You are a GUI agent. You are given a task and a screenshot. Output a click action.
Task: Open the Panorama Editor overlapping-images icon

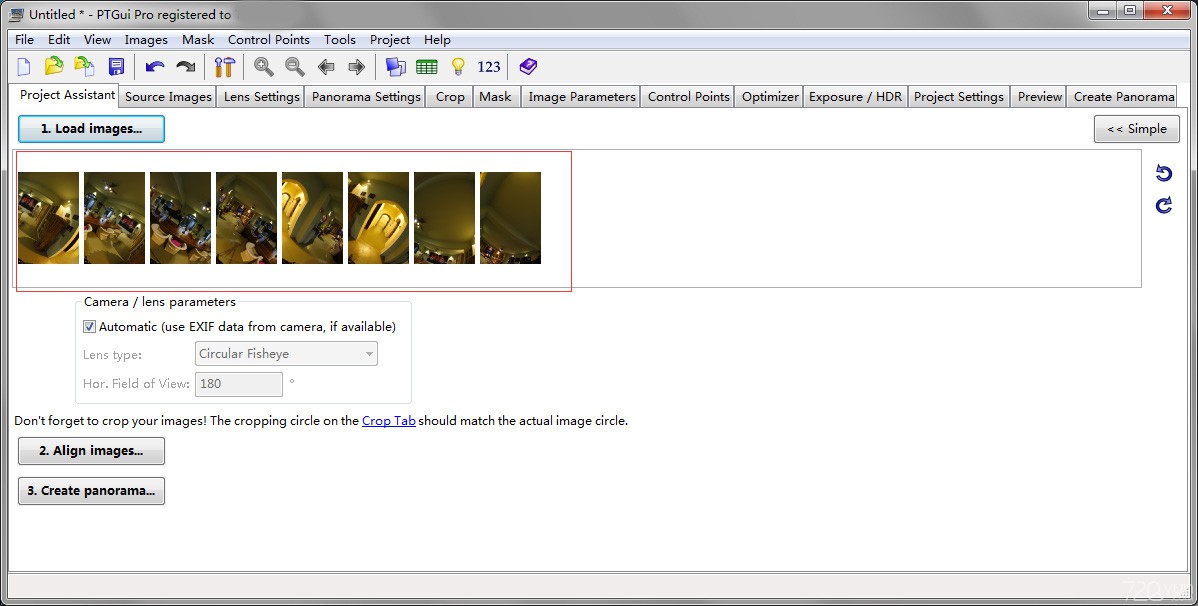[x=396, y=67]
